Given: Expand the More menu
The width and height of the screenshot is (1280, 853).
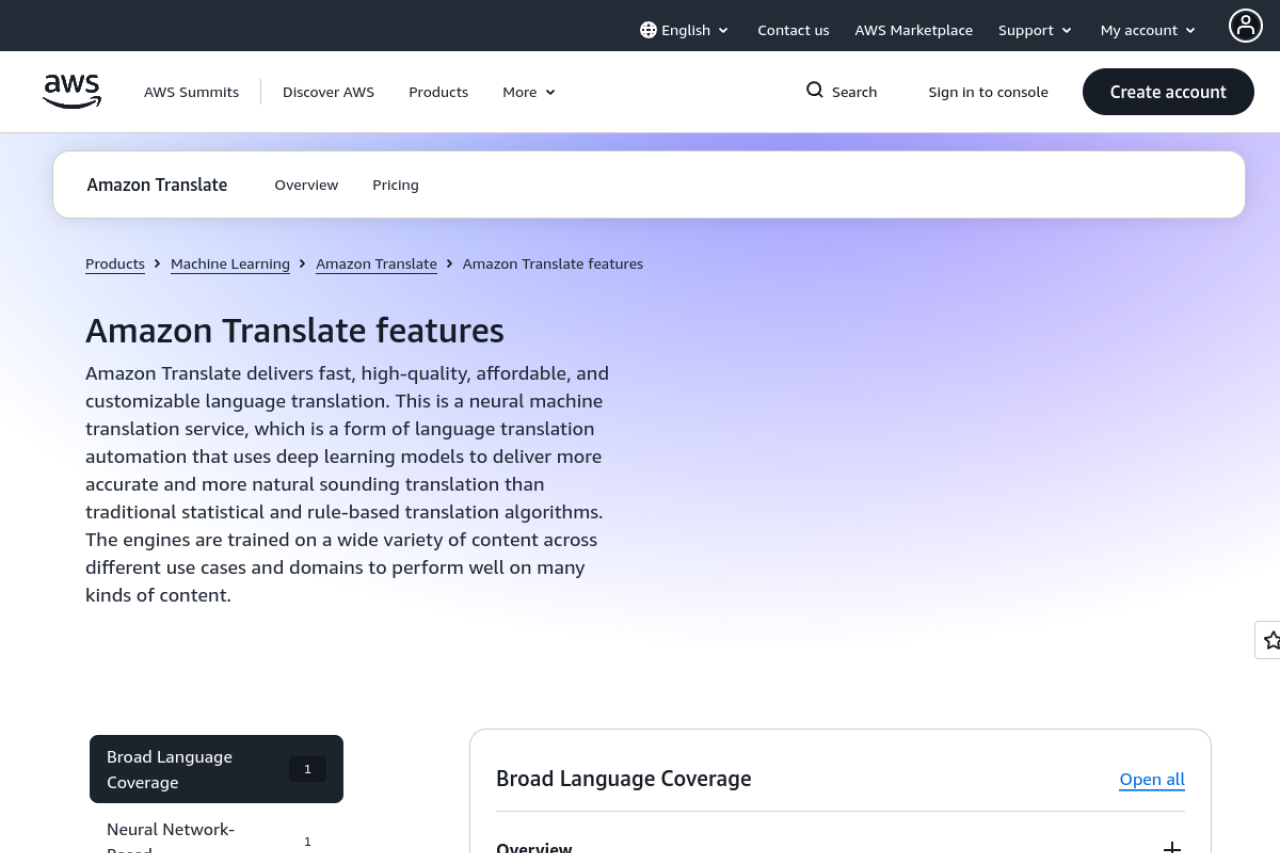Looking at the screenshot, I should pyautogui.click(x=528, y=92).
